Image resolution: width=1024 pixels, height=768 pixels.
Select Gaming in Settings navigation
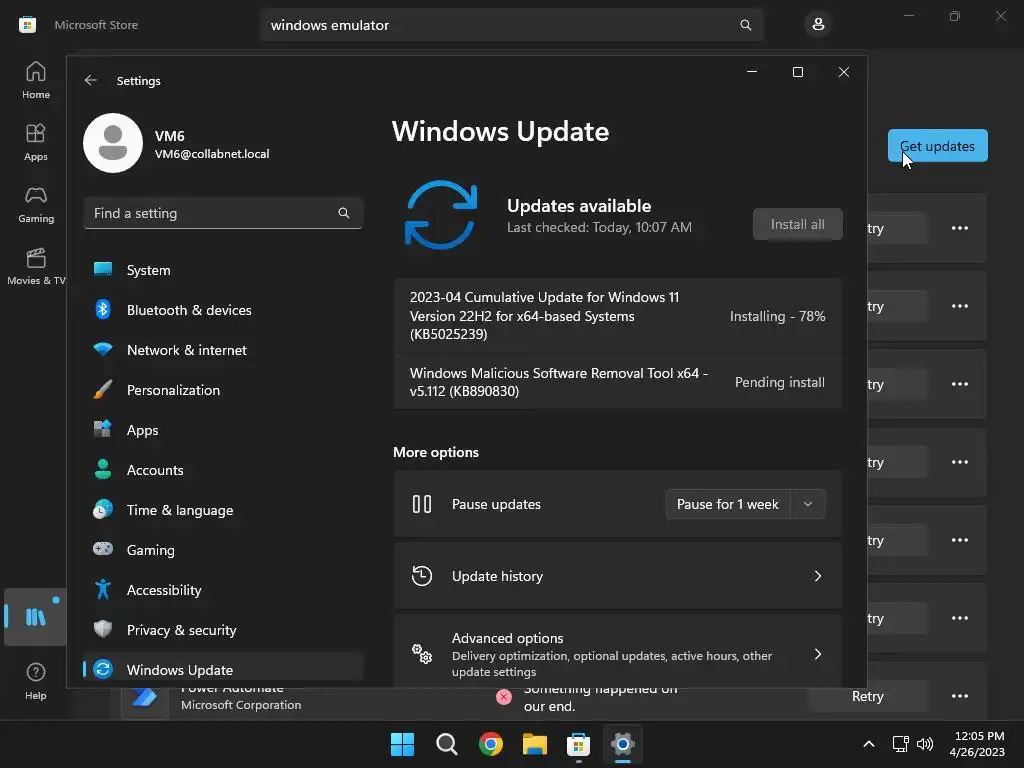[x=223, y=550]
